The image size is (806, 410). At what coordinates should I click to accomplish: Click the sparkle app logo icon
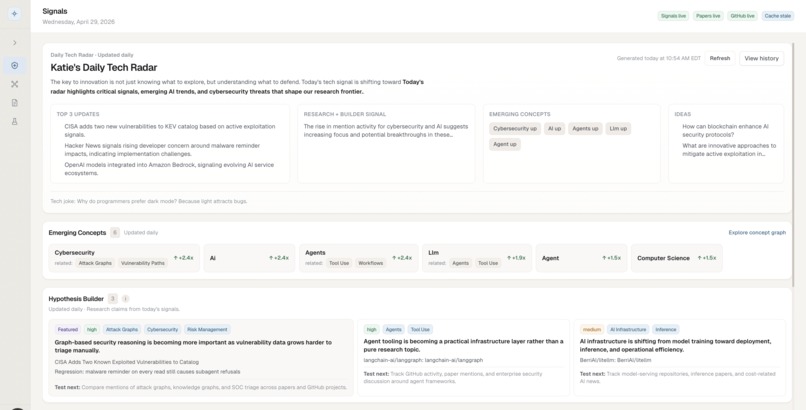click(x=14, y=14)
